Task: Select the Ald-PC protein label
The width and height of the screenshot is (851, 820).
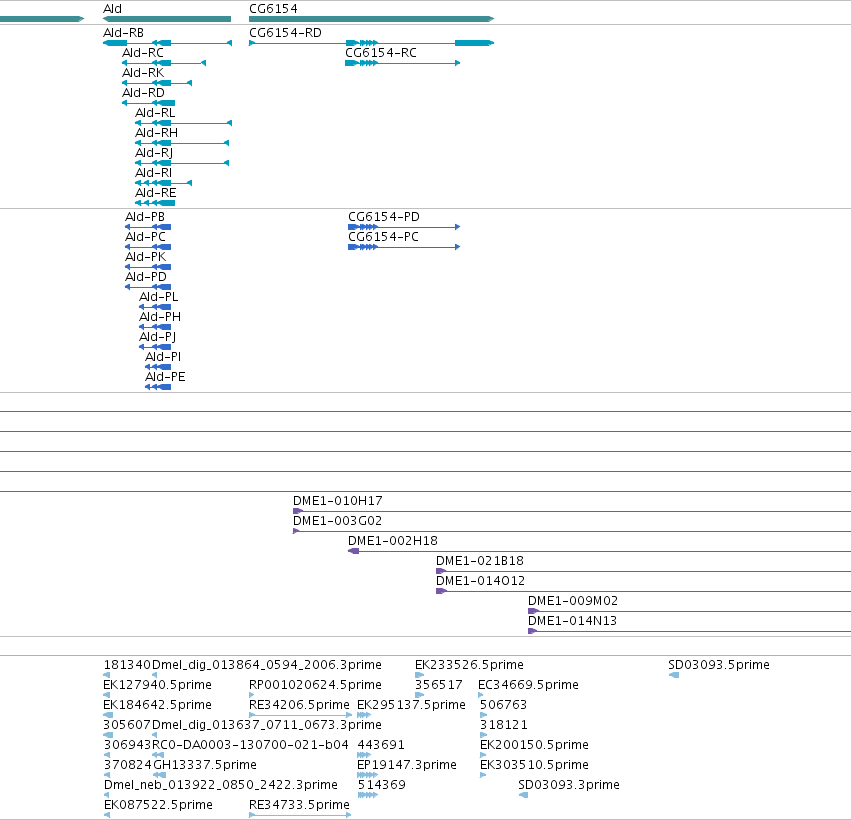Action: [145, 237]
